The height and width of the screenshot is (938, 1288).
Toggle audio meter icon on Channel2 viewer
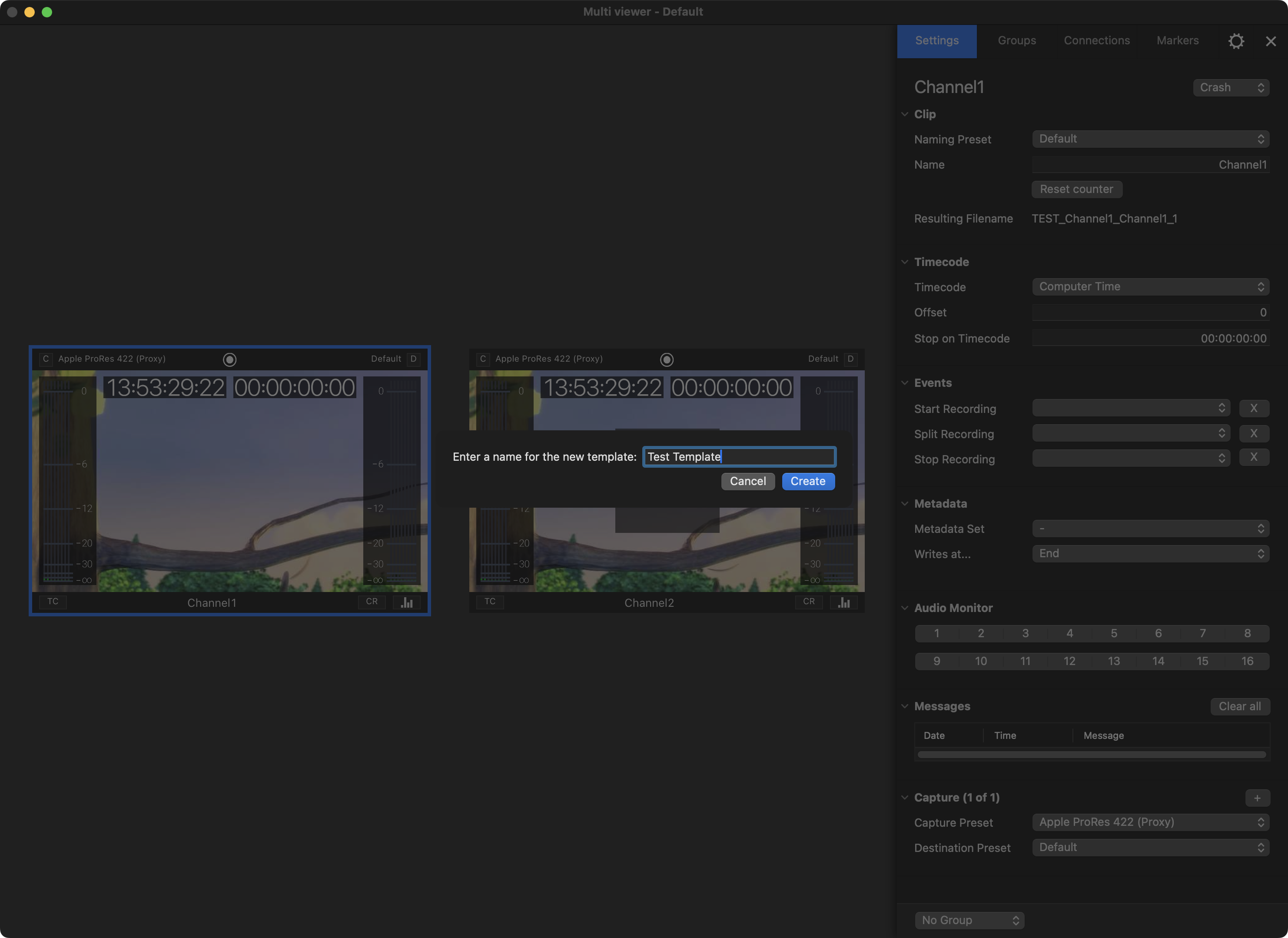tap(844, 602)
